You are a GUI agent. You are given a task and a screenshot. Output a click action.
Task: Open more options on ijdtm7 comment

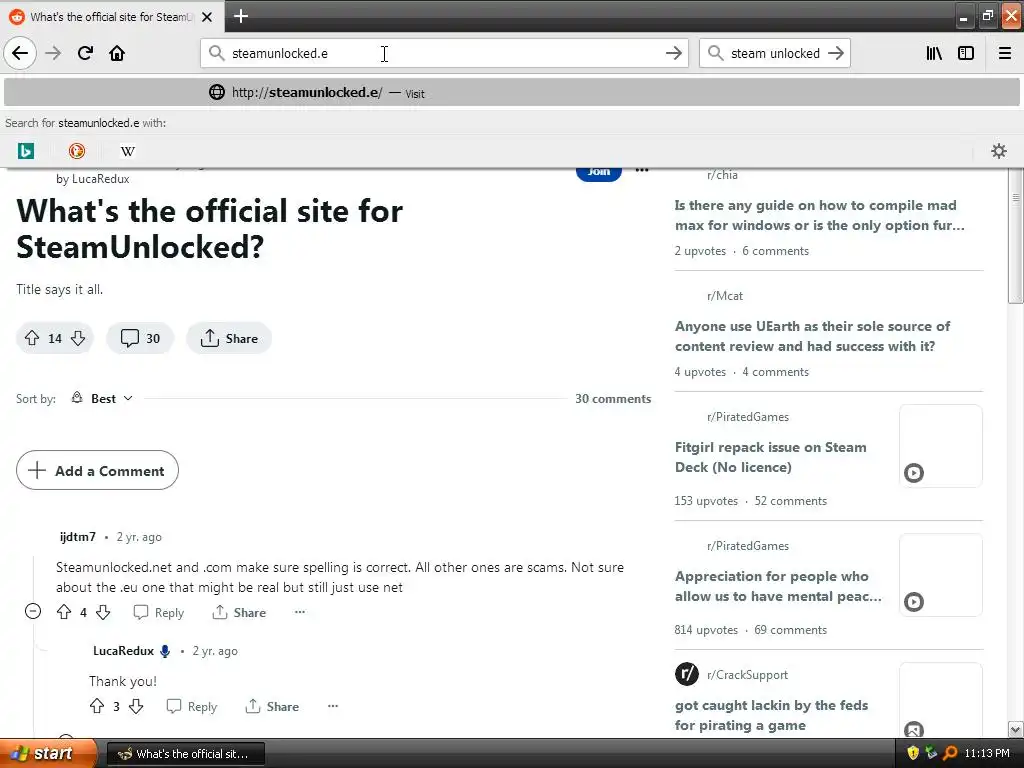(300, 612)
